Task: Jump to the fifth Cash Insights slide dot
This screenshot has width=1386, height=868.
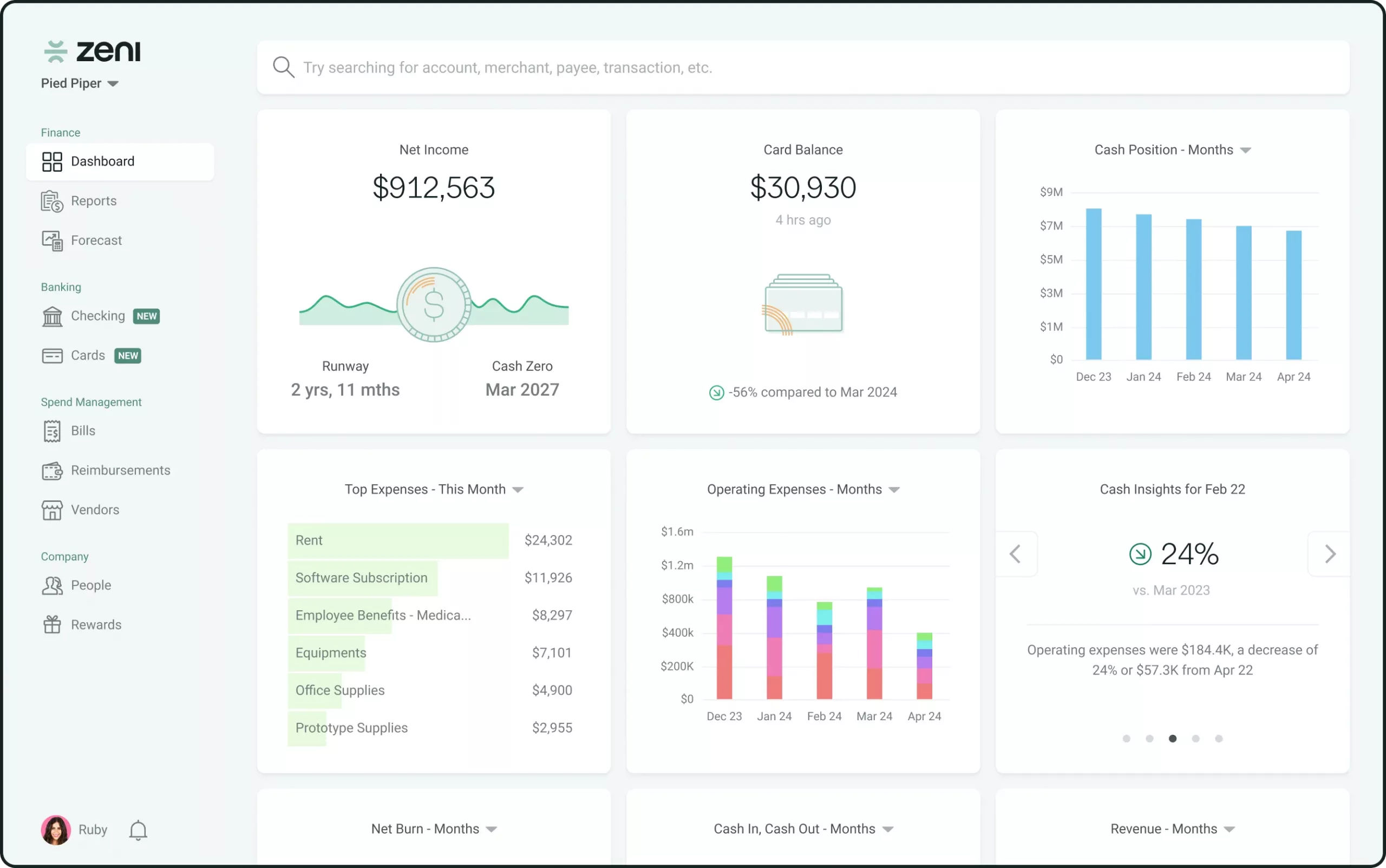Action: (x=1219, y=738)
